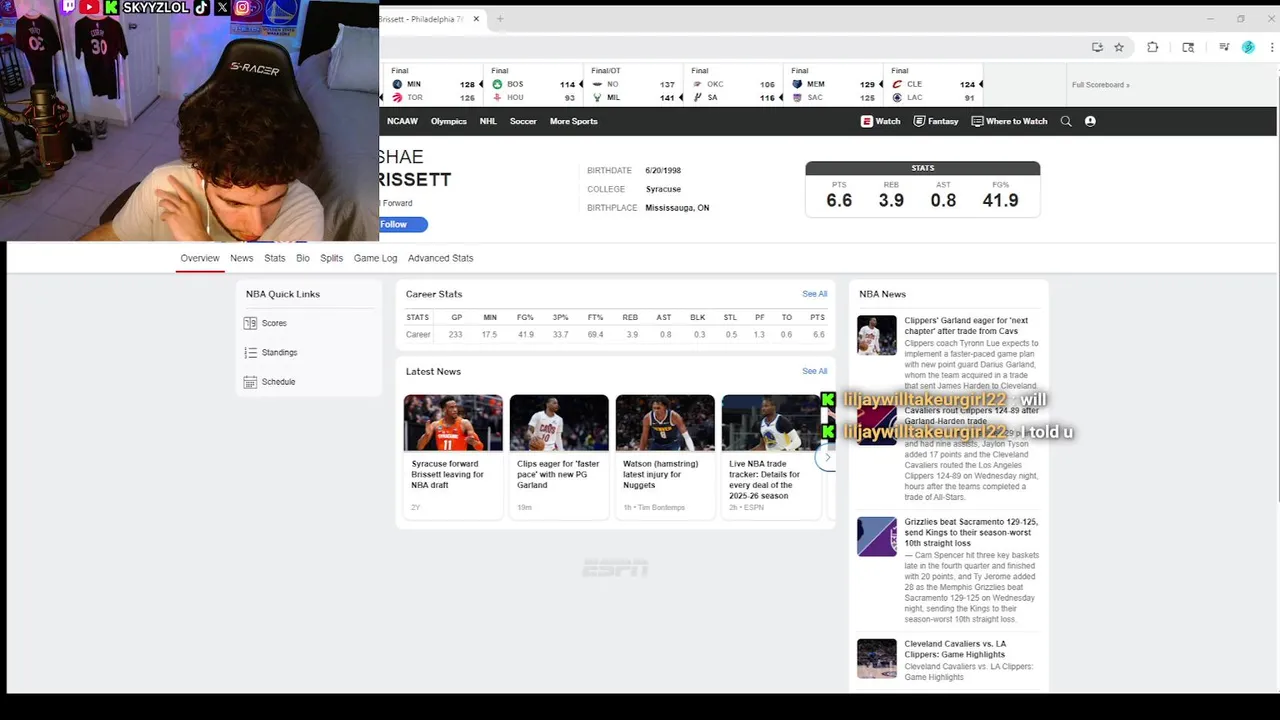The image size is (1280, 720).
Task: Open the Clips faster pace Garland story thumbnail
Action: click(559, 423)
